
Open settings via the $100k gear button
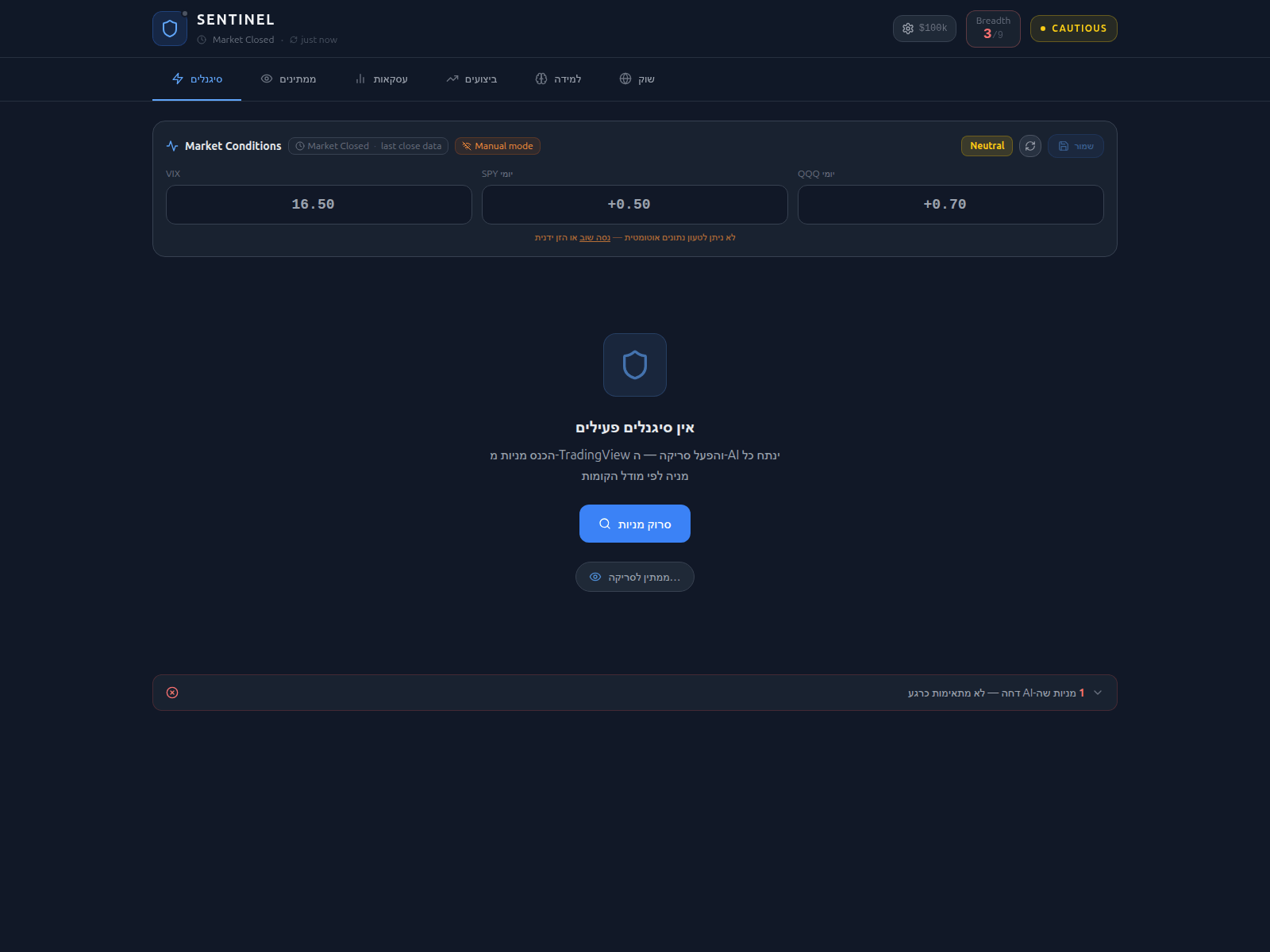click(x=924, y=29)
